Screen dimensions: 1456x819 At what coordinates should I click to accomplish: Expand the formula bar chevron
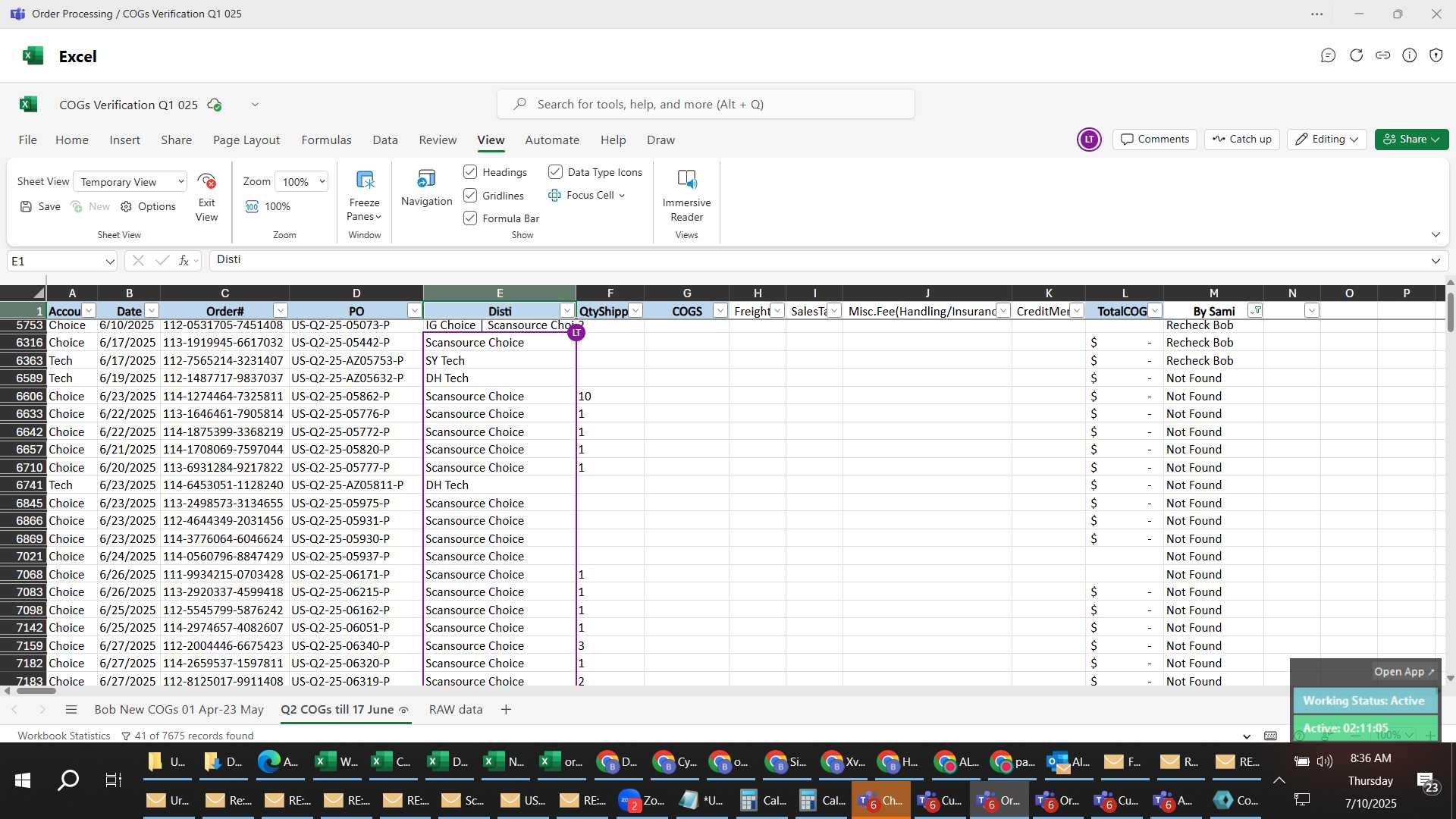[1436, 261]
